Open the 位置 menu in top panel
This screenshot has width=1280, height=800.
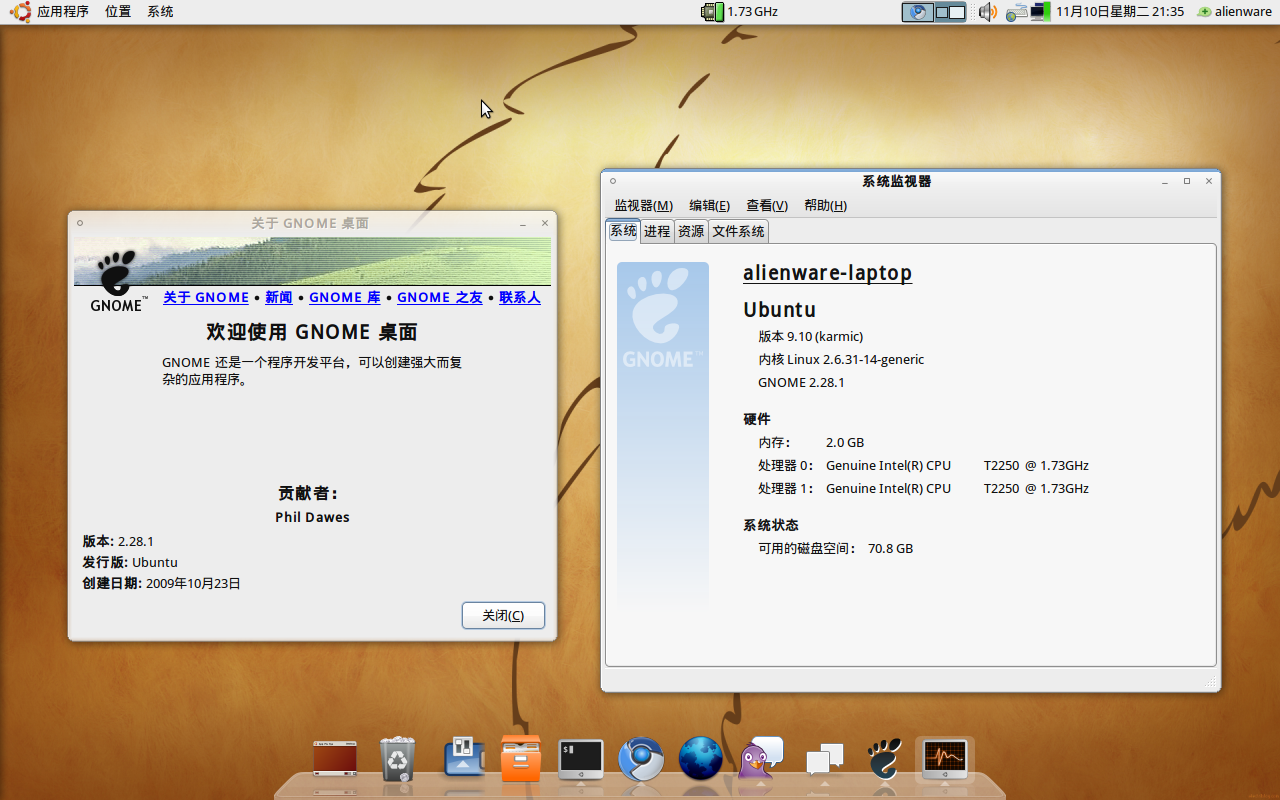coord(118,12)
